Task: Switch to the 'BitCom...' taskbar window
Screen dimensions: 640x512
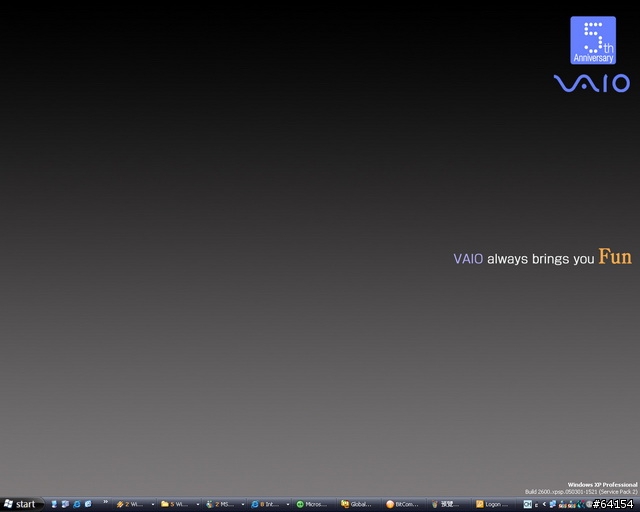Action: [x=403, y=505]
